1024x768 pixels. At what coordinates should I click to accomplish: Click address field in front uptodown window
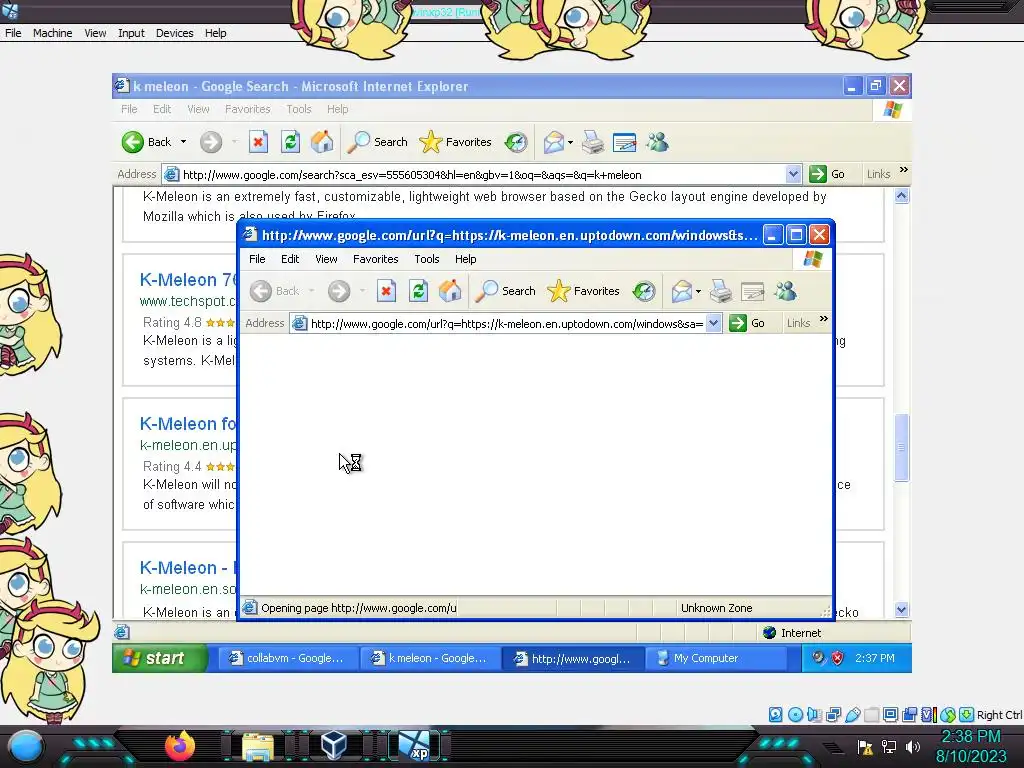[506, 323]
